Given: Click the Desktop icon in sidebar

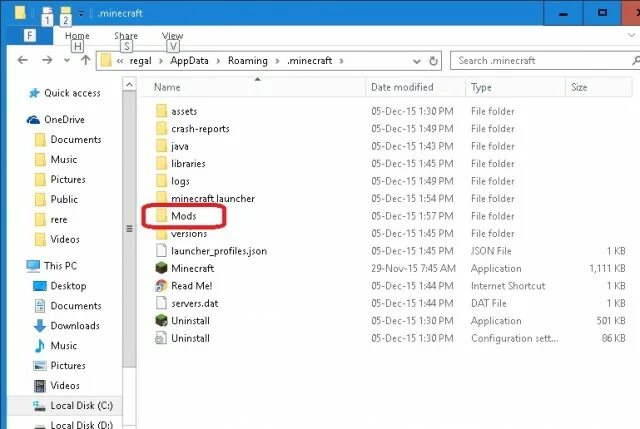Looking at the screenshot, I should [x=40, y=286].
